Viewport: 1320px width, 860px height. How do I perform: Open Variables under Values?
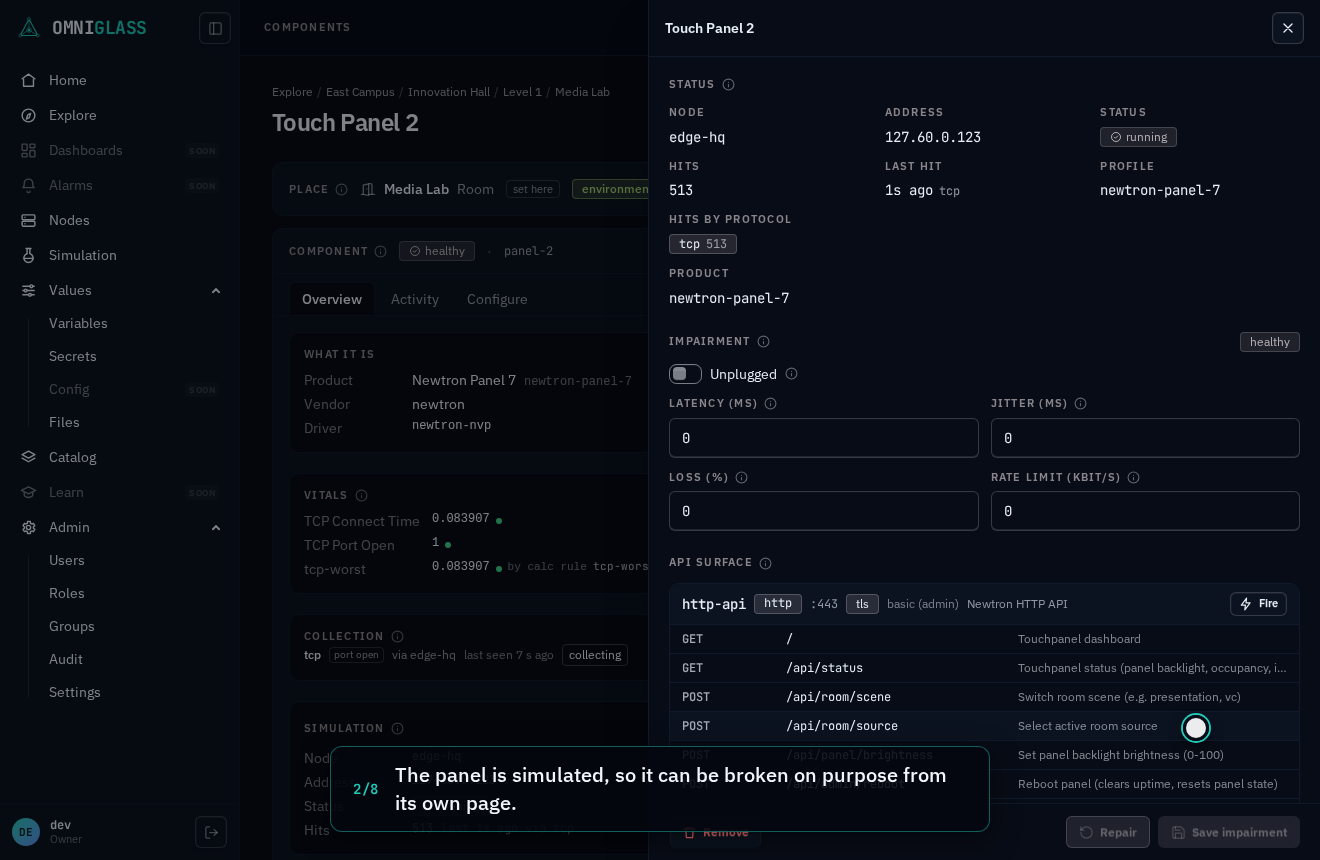tap(78, 323)
